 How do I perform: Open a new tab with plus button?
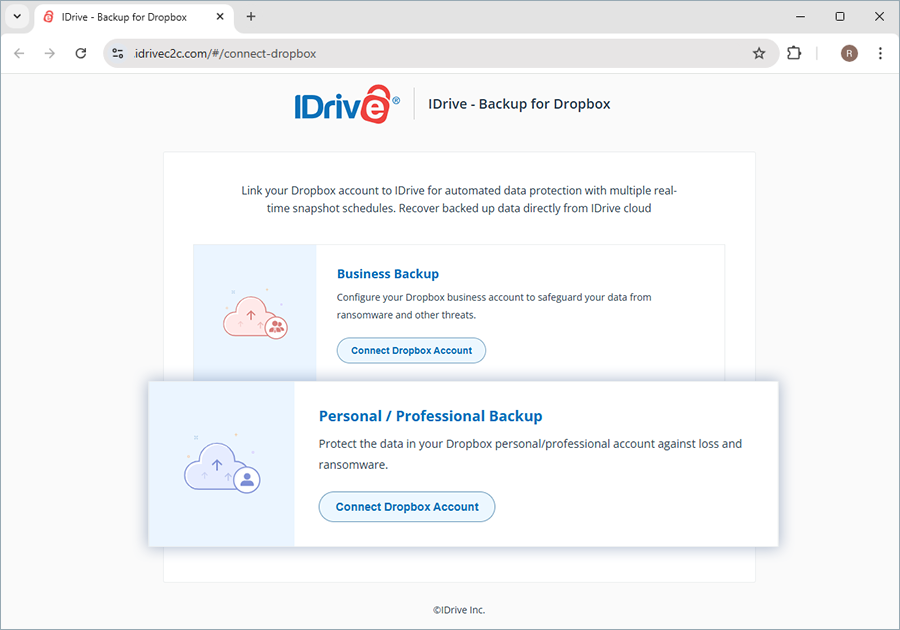[x=251, y=17]
